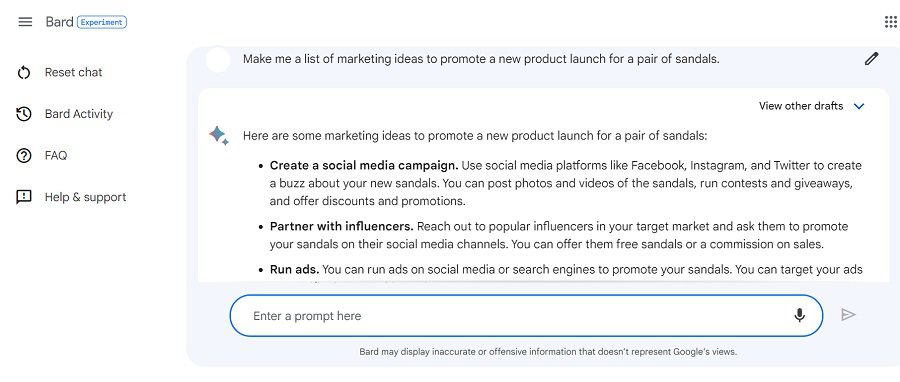Image resolution: width=900 pixels, height=382 pixels.
Task: Select Bard Activity in sidebar
Action: [79, 114]
